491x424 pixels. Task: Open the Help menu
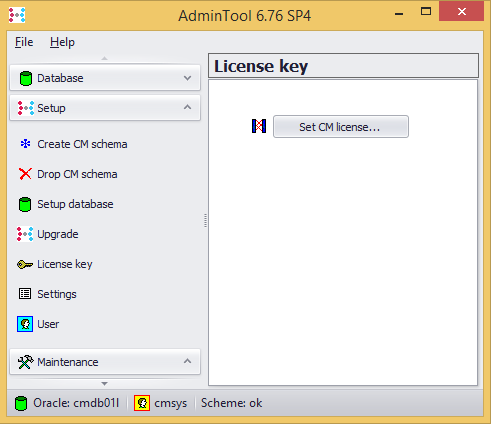click(62, 42)
